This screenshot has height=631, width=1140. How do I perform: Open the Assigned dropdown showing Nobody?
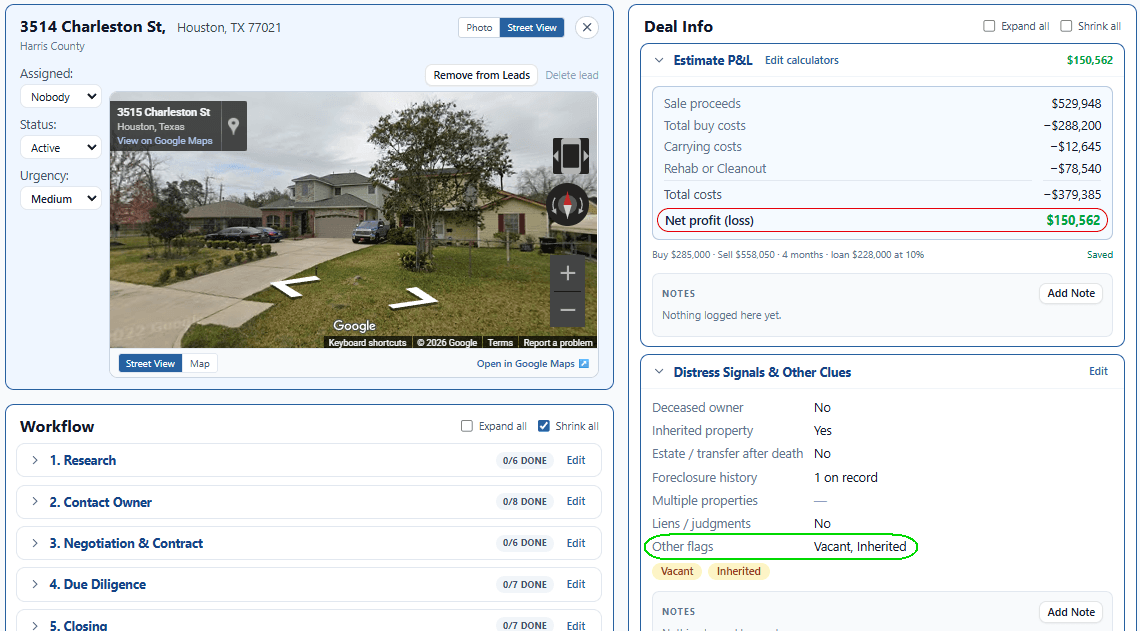(61, 97)
